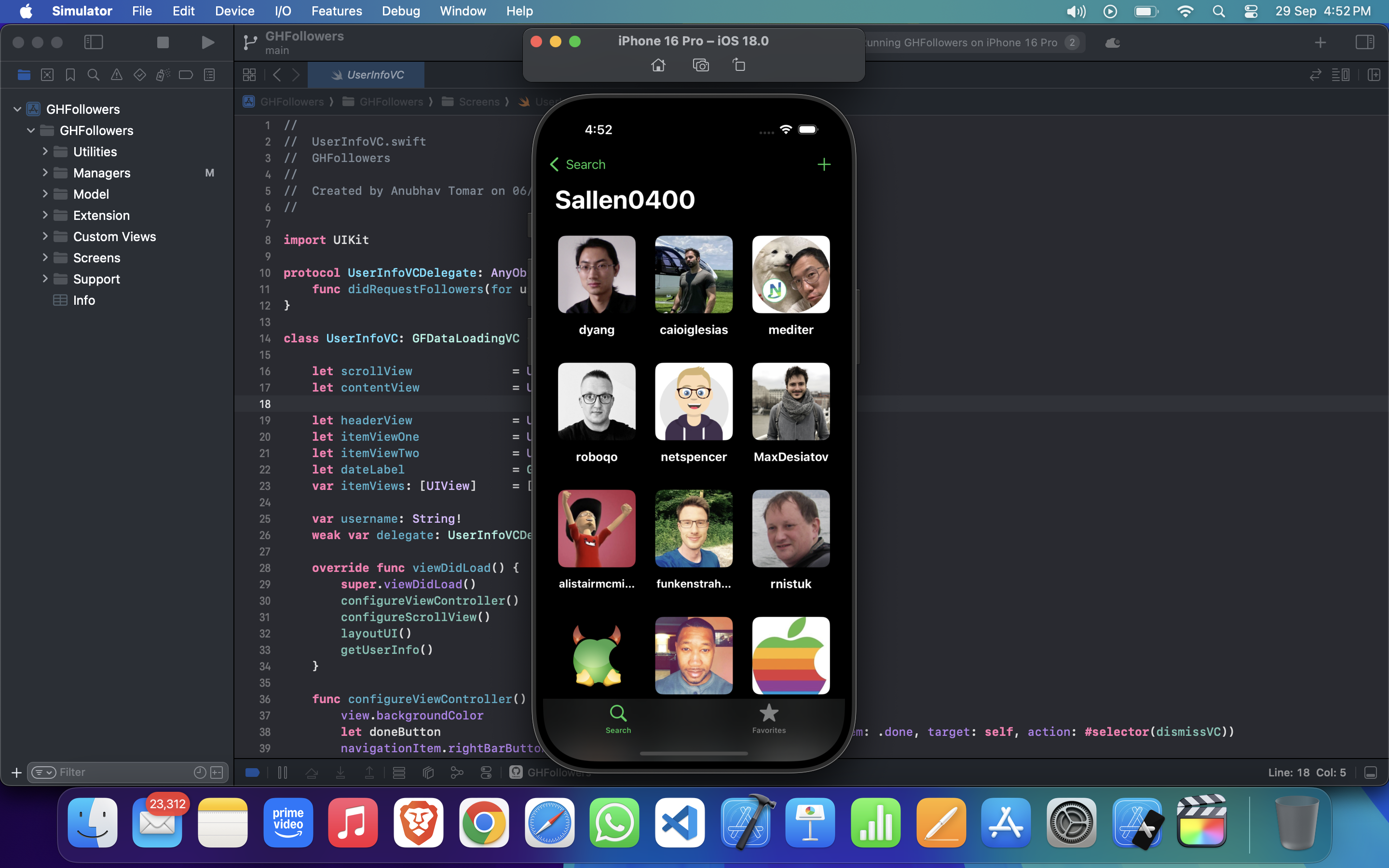This screenshot has width=1389, height=868.
Task: Toggle the bottom debug area panel
Action: click(1371, 773)
